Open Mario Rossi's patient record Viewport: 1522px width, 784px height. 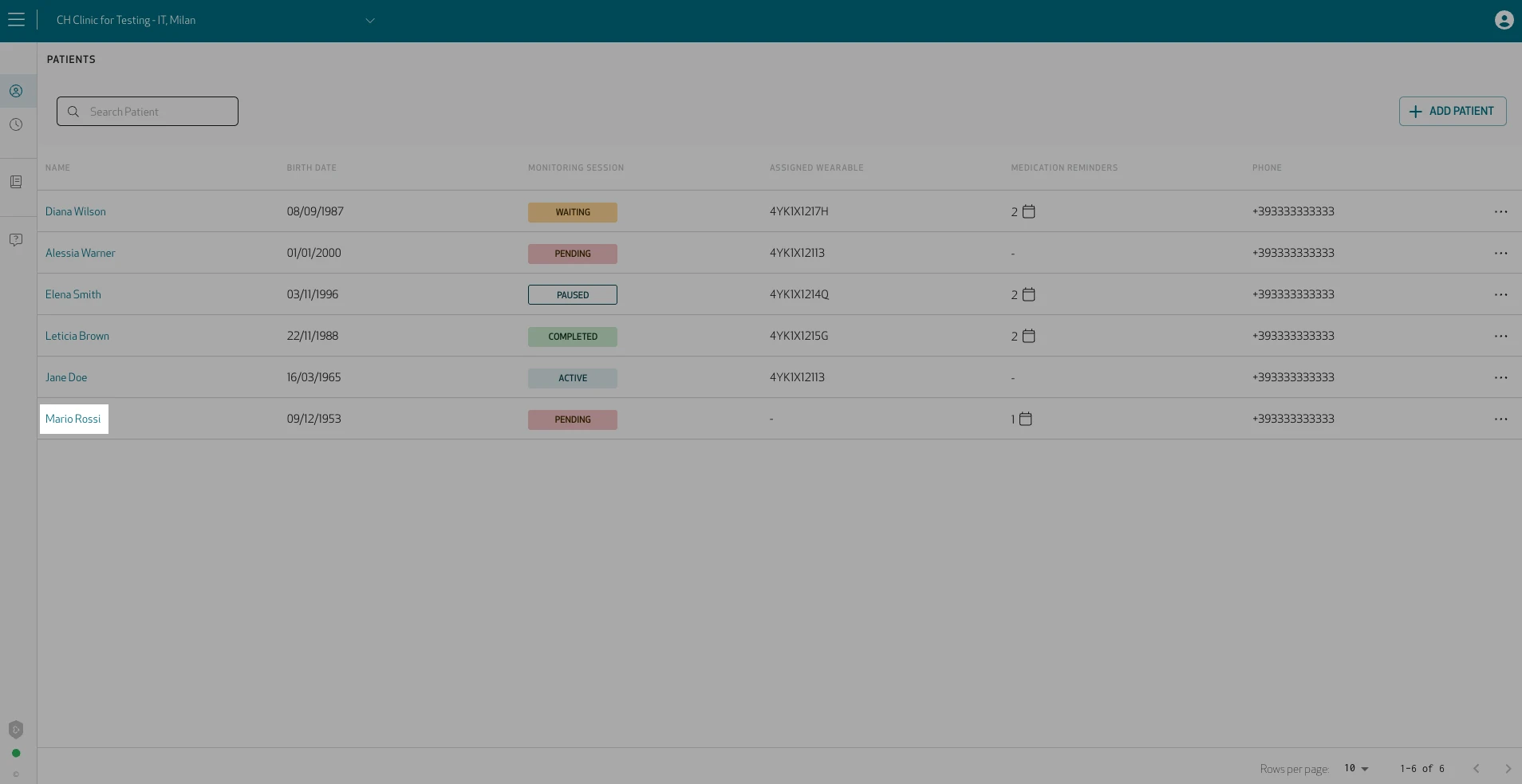(x=73, y=419)
